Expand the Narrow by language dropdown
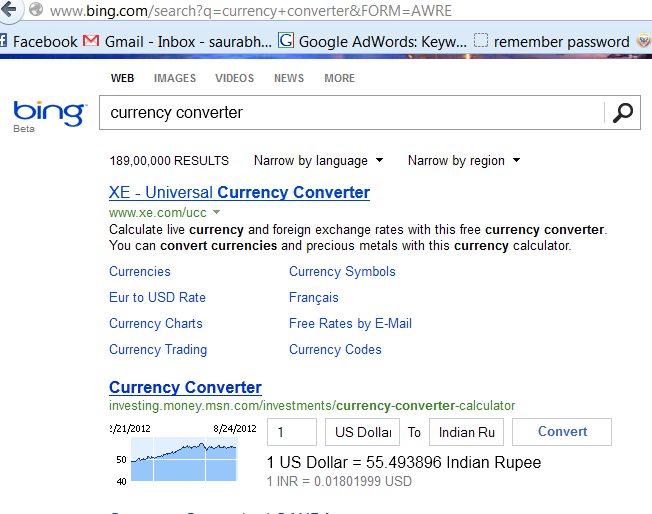The image size is (652, 514). [319, 161]
